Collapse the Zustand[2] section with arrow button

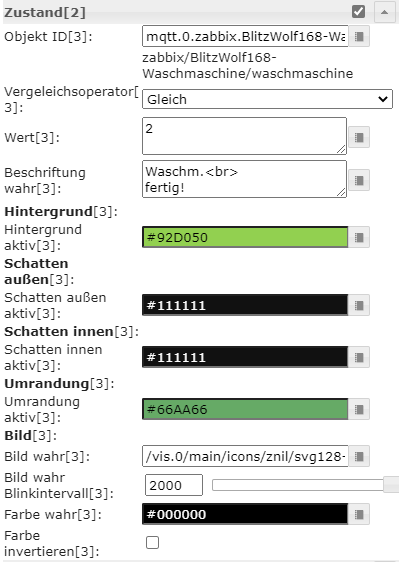(x=384, y=12)
